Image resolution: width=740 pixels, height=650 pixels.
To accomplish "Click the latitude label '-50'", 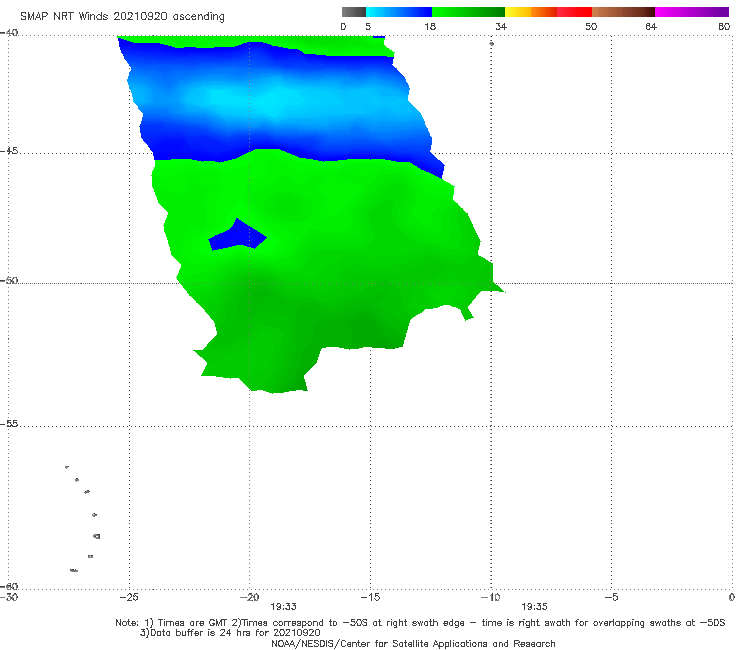I will click(x=9, y=280).
